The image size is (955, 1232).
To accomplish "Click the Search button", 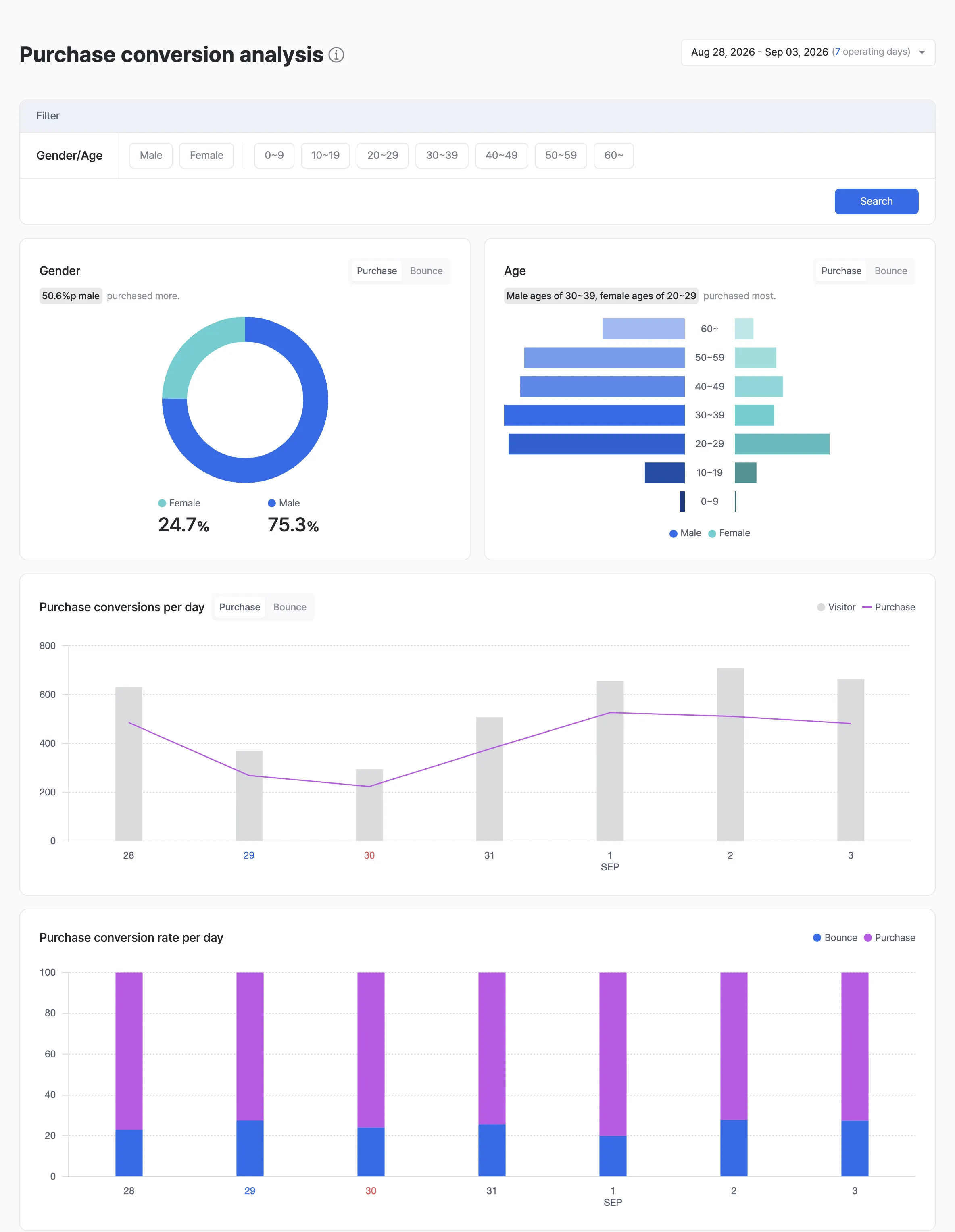I will coord(876,202).
